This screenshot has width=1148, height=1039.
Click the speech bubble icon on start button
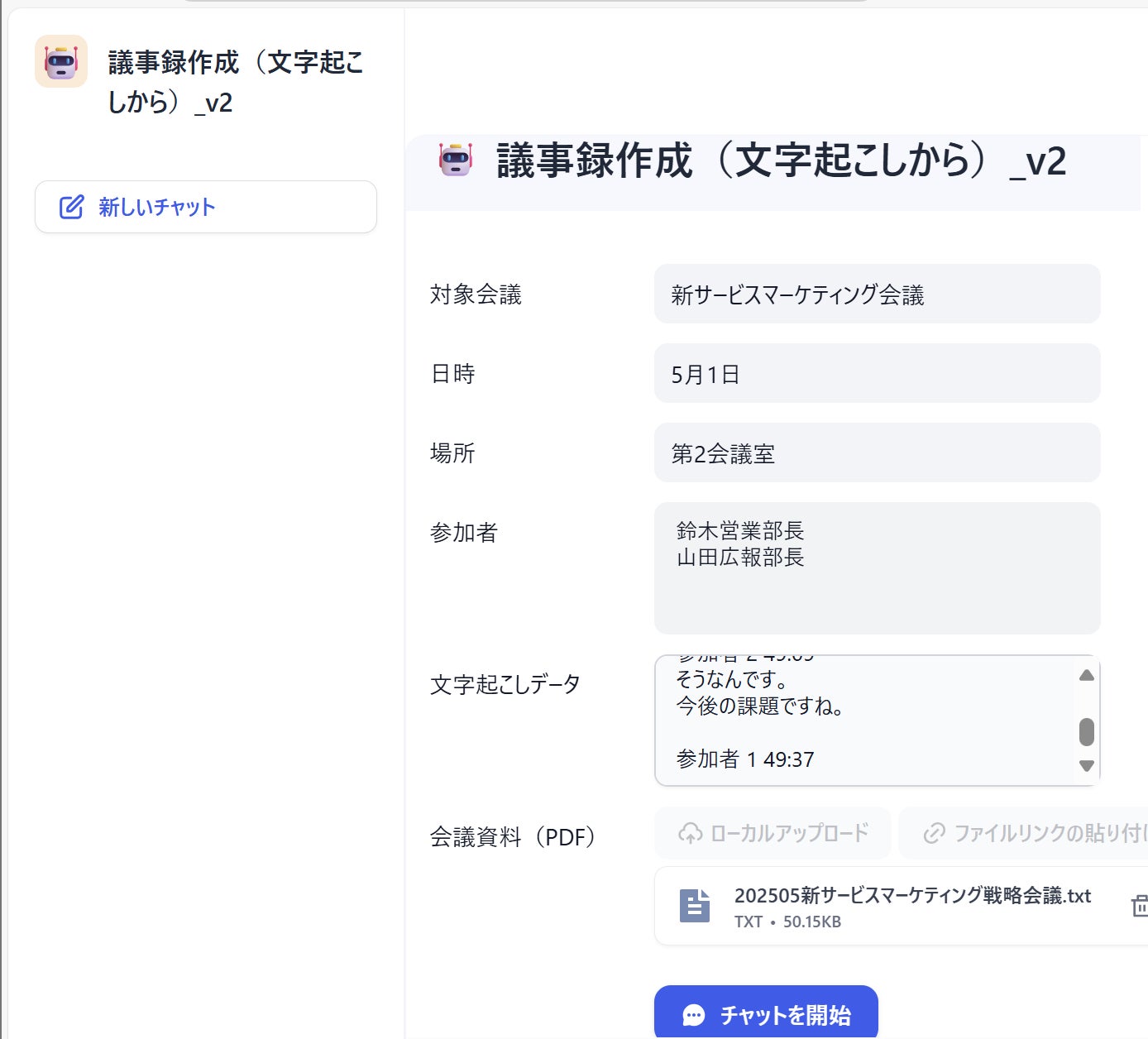(x=694, y=1015)
